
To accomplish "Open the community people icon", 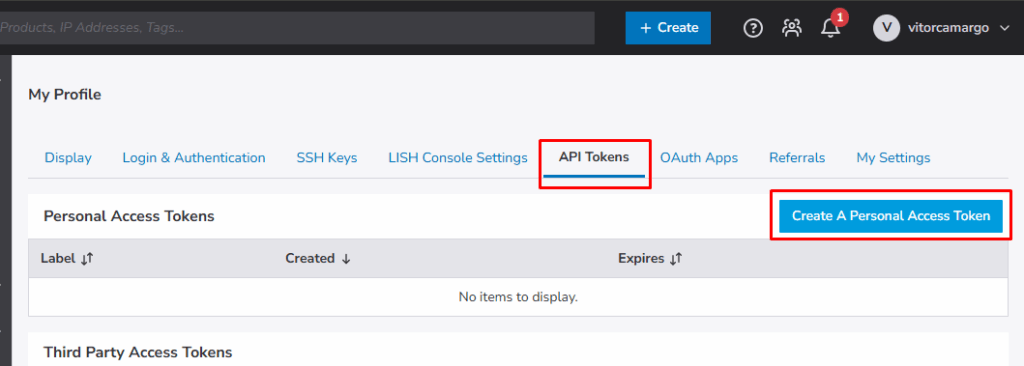I will coord(792,28).
